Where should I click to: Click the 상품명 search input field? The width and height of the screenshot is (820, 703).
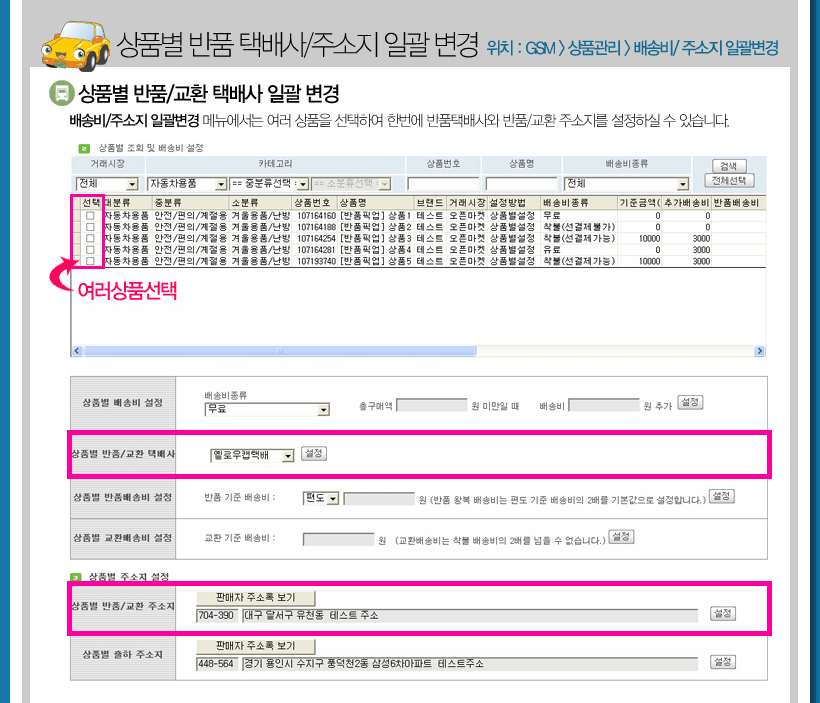(x=521, y=184)
